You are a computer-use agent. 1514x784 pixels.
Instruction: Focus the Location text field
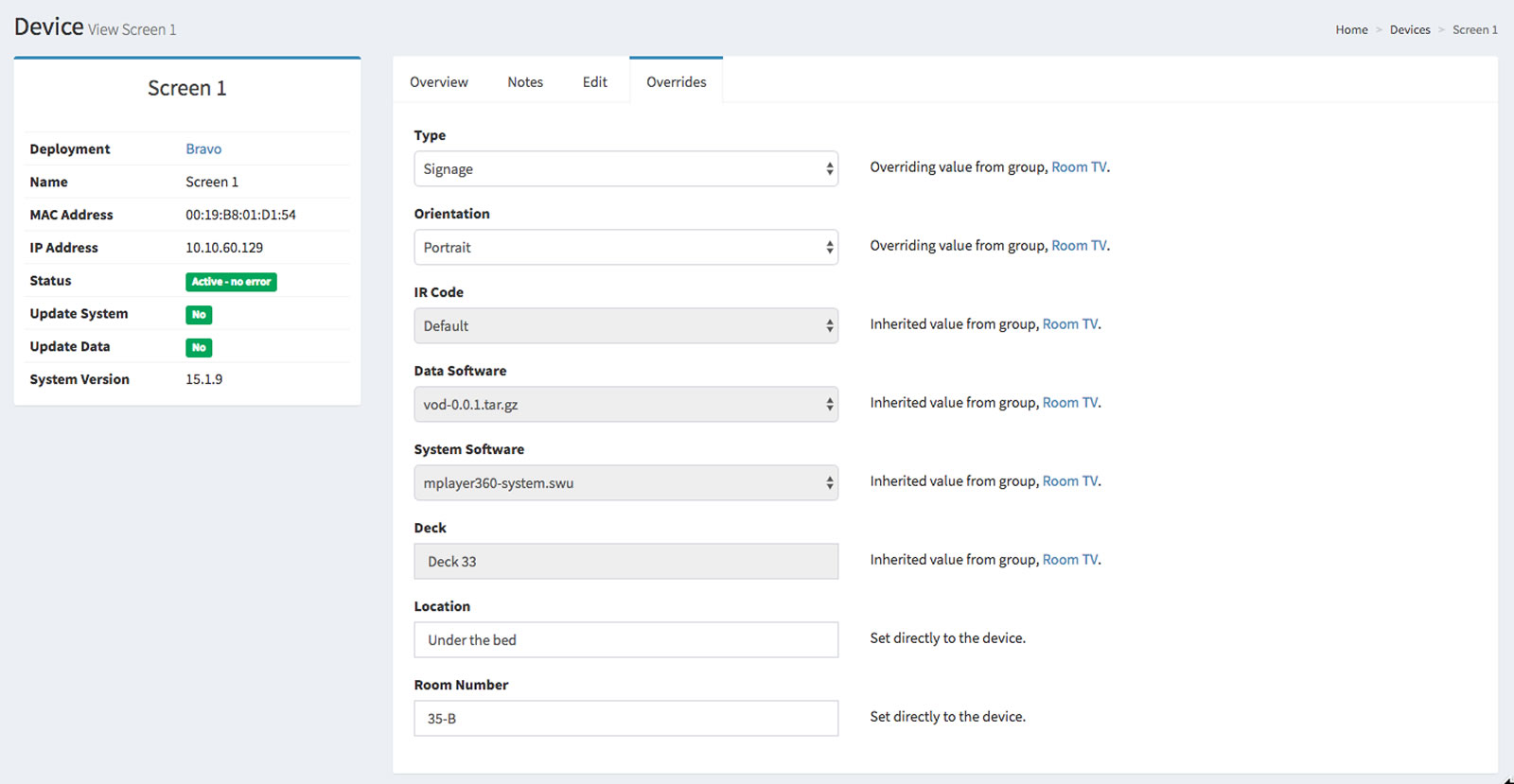coord(625,640)
